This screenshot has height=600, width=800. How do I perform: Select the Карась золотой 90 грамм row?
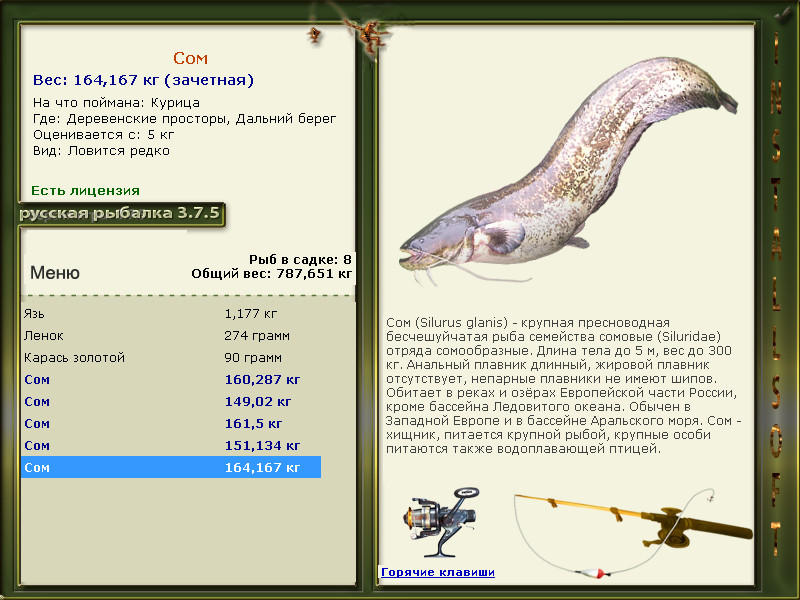(x=171, y=357)
